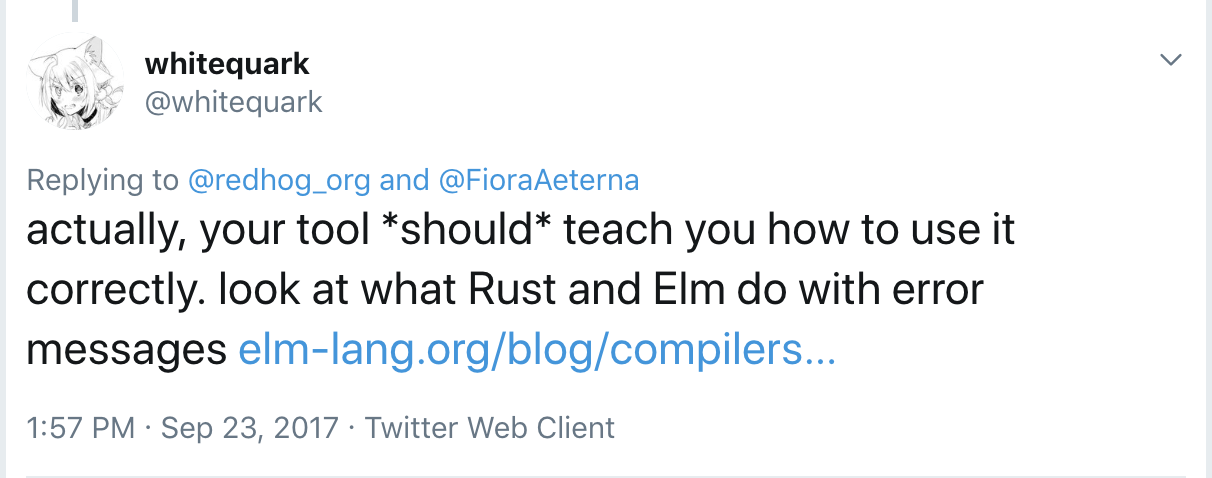Click the gray "Replying to" text
The width and height of the screenshot is (1212, 478).
104,181
